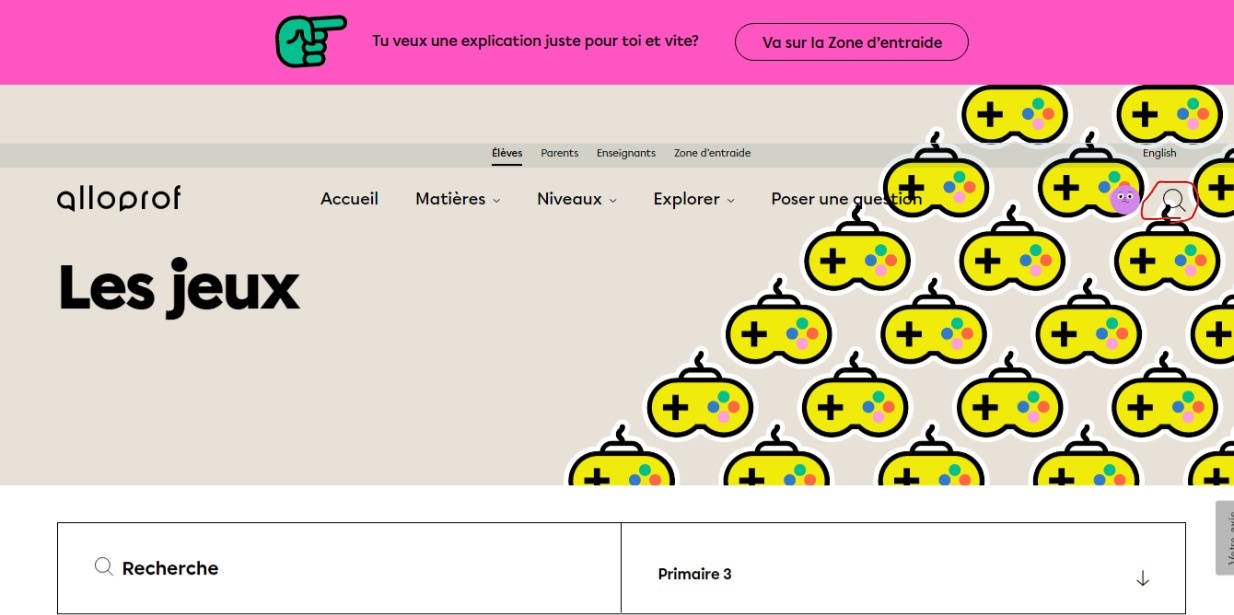Click the down arrow of the level selector
1234x615 pixels.
(x=1142, y=578)
